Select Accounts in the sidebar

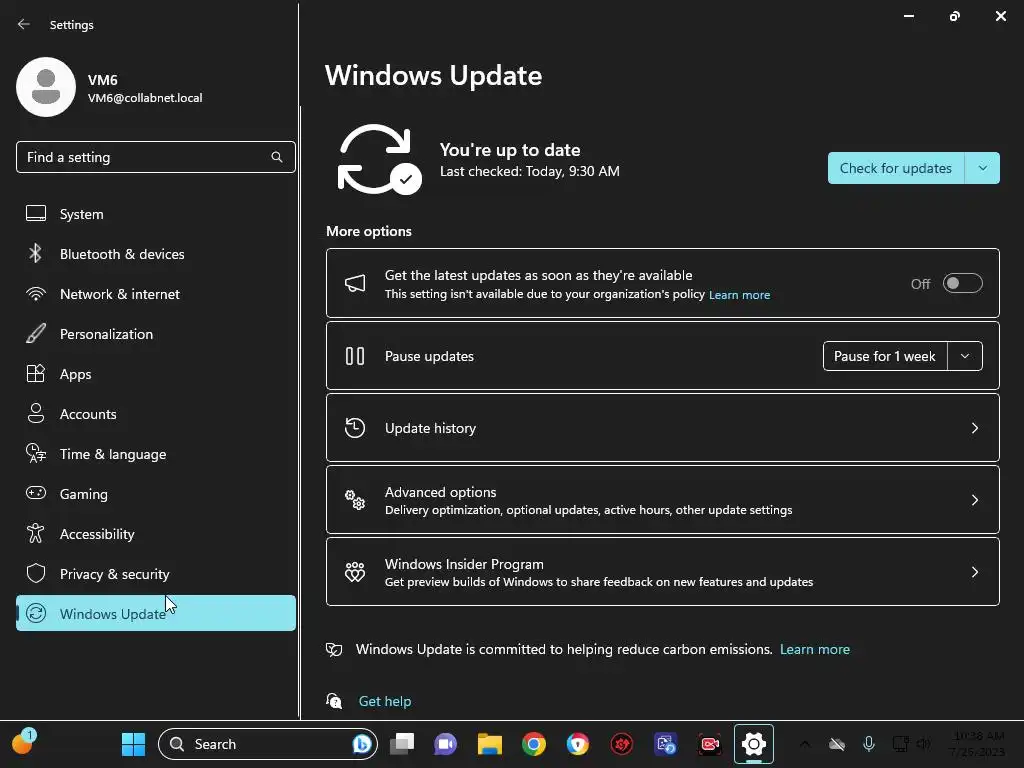click(x=155, y=414)
